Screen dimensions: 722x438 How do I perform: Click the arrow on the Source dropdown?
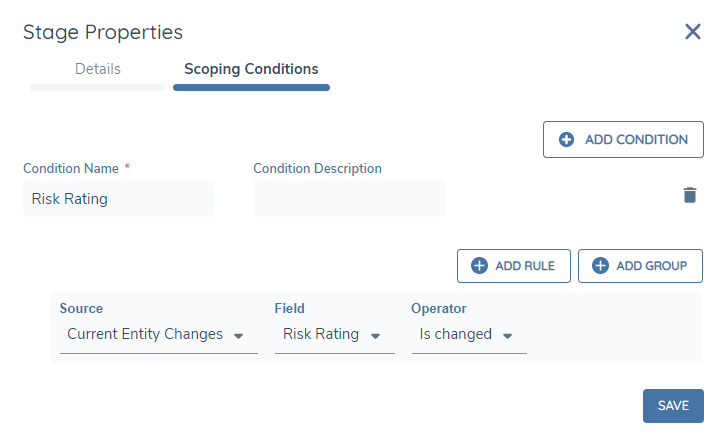(x=238, y=336)
